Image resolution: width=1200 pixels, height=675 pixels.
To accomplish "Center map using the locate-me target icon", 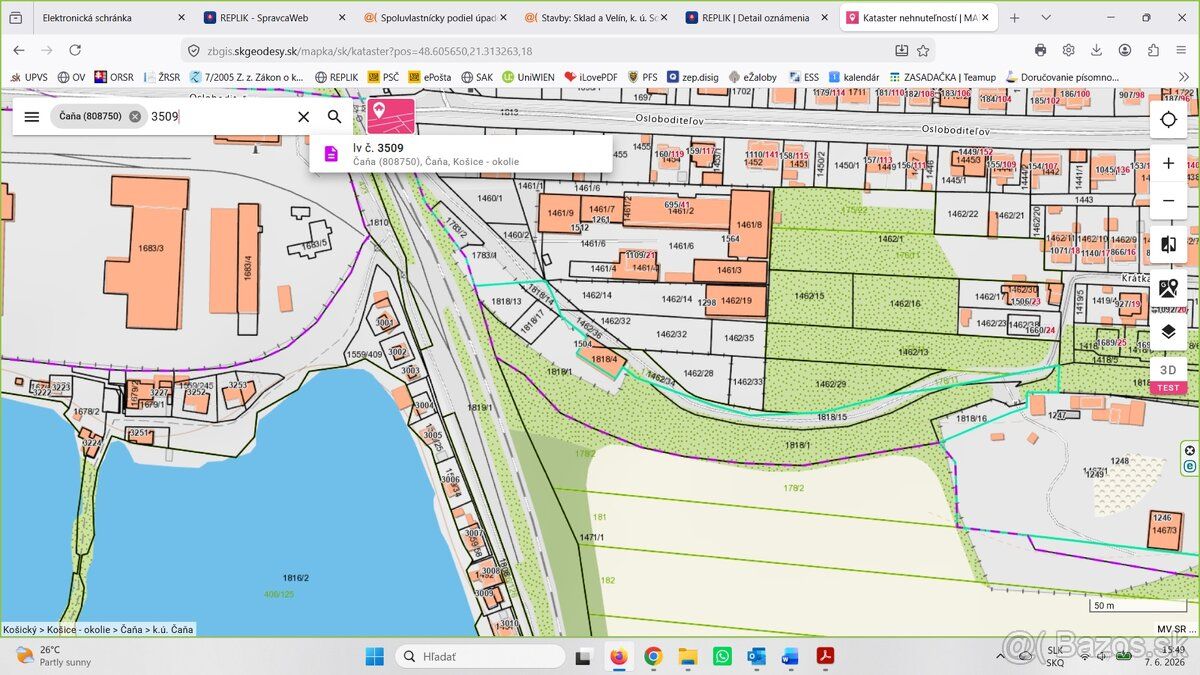I will tap(1168, 120).
